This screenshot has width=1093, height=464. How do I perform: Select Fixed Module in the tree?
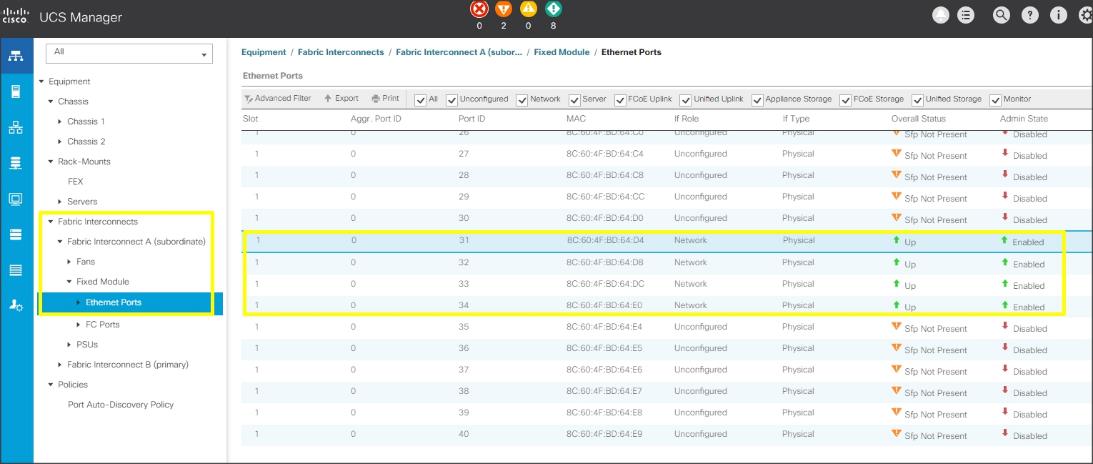click(102, 282)
